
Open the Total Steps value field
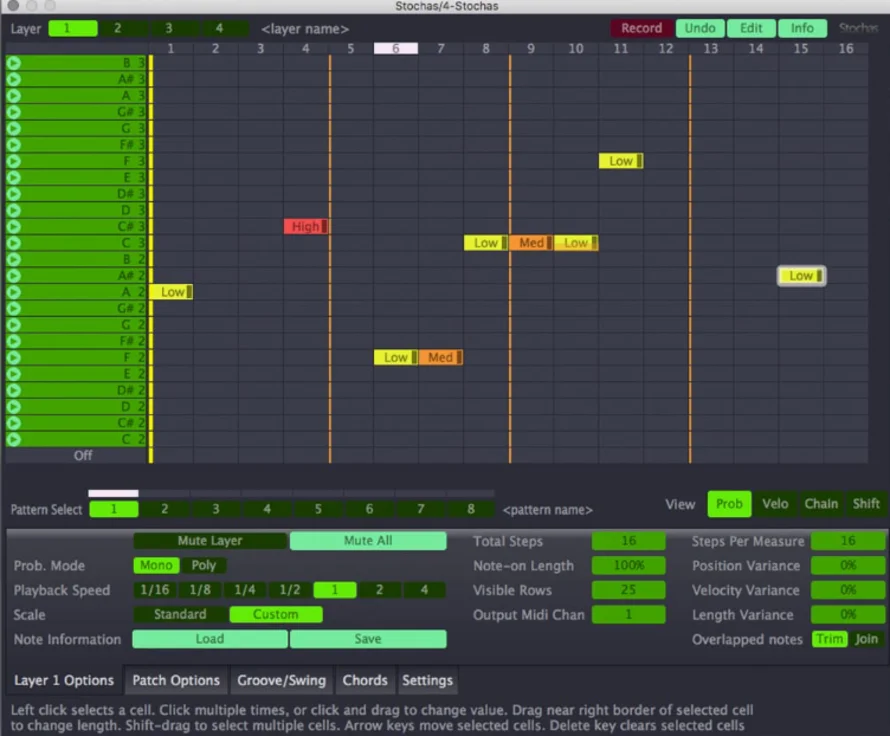628,541
